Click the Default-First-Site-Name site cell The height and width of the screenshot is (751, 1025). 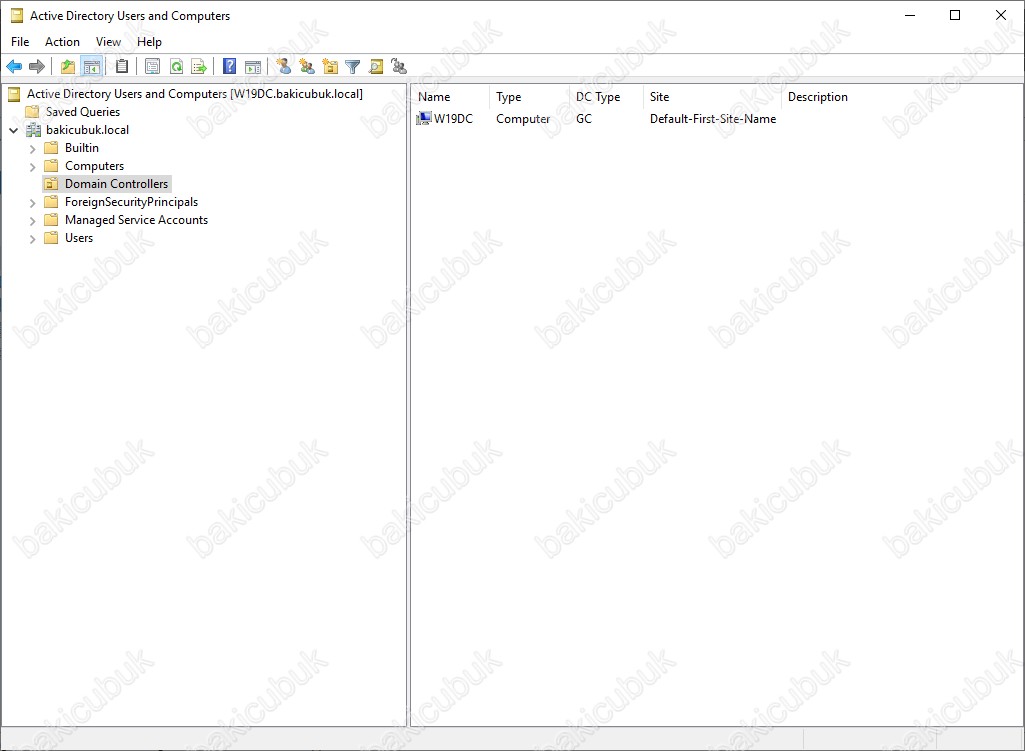pos(713,119)
